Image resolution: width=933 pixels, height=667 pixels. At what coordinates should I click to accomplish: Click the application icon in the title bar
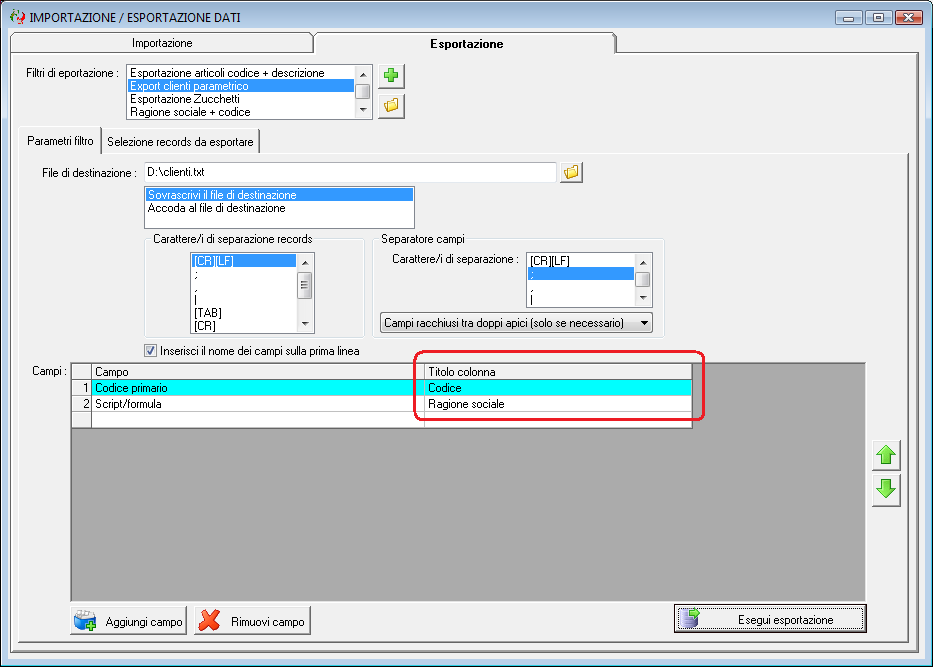[18, 17]
